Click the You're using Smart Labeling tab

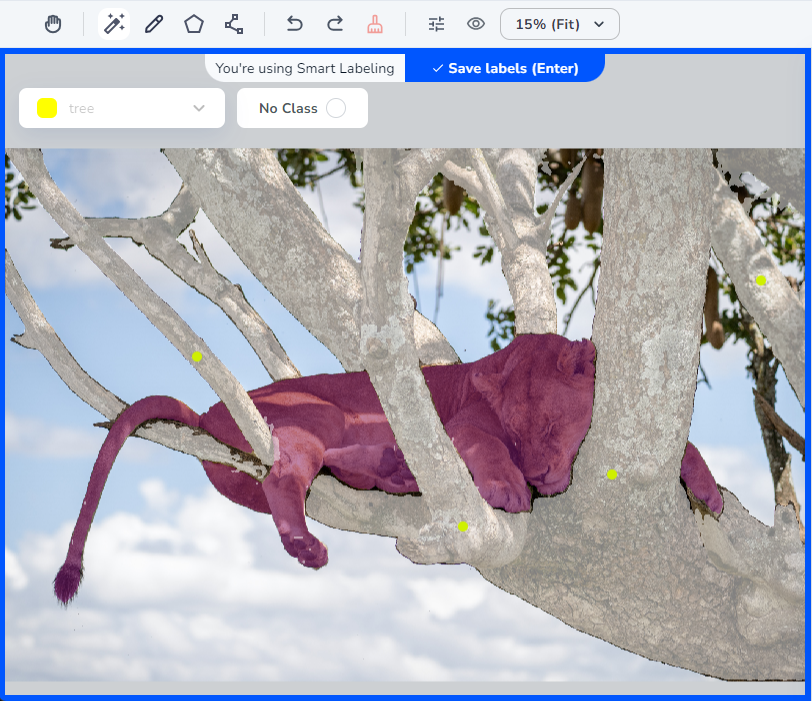(x=305, y=68)
